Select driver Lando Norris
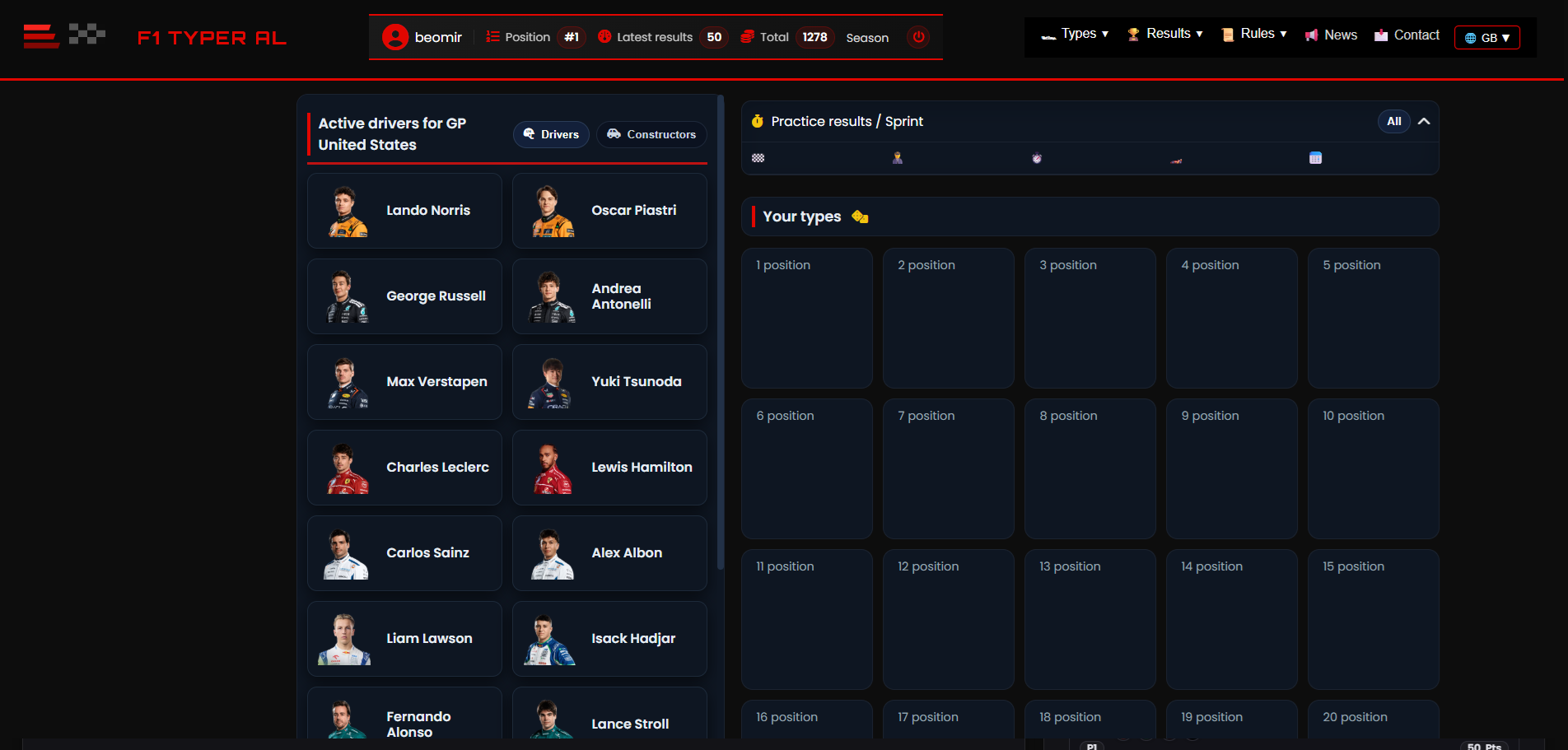The height and width of the screenshot is (750, 1568). [x=404, y=211]
